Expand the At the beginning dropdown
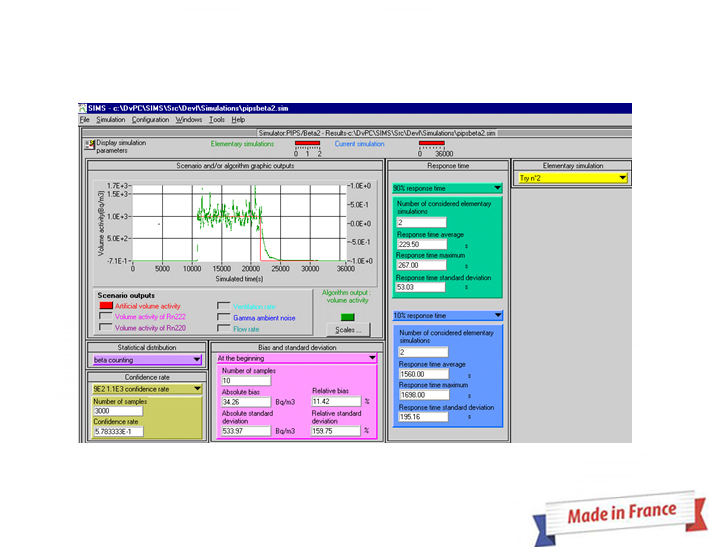 [x=372, y=357]
